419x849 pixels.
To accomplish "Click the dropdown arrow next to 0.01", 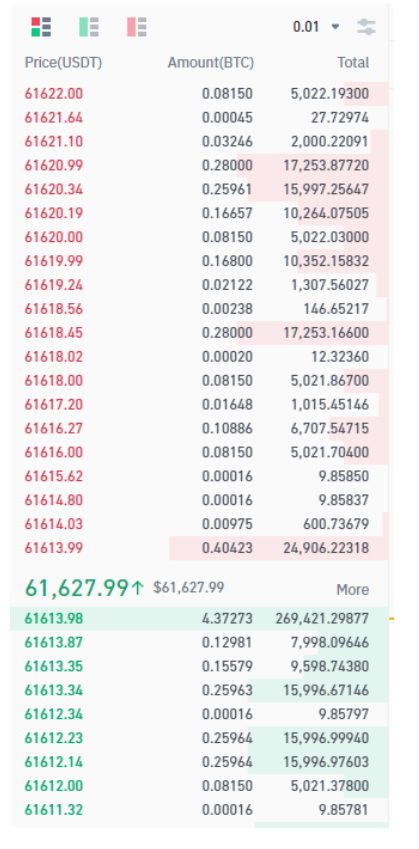I will 335,27.
